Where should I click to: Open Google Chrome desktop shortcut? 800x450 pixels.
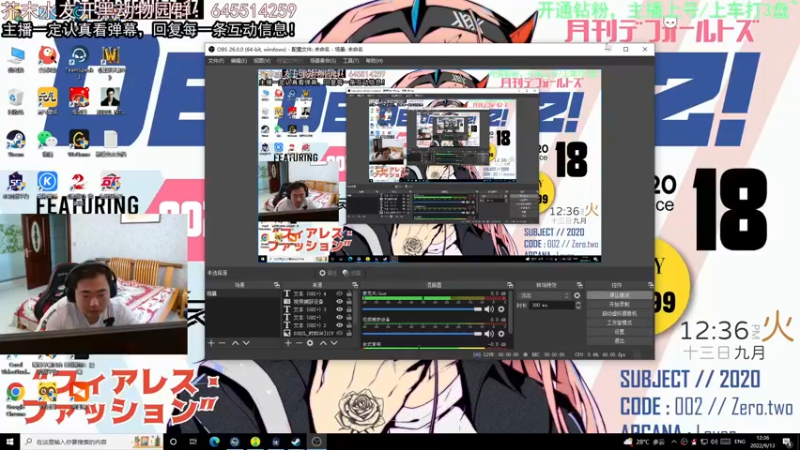click(x=16, y=397)
